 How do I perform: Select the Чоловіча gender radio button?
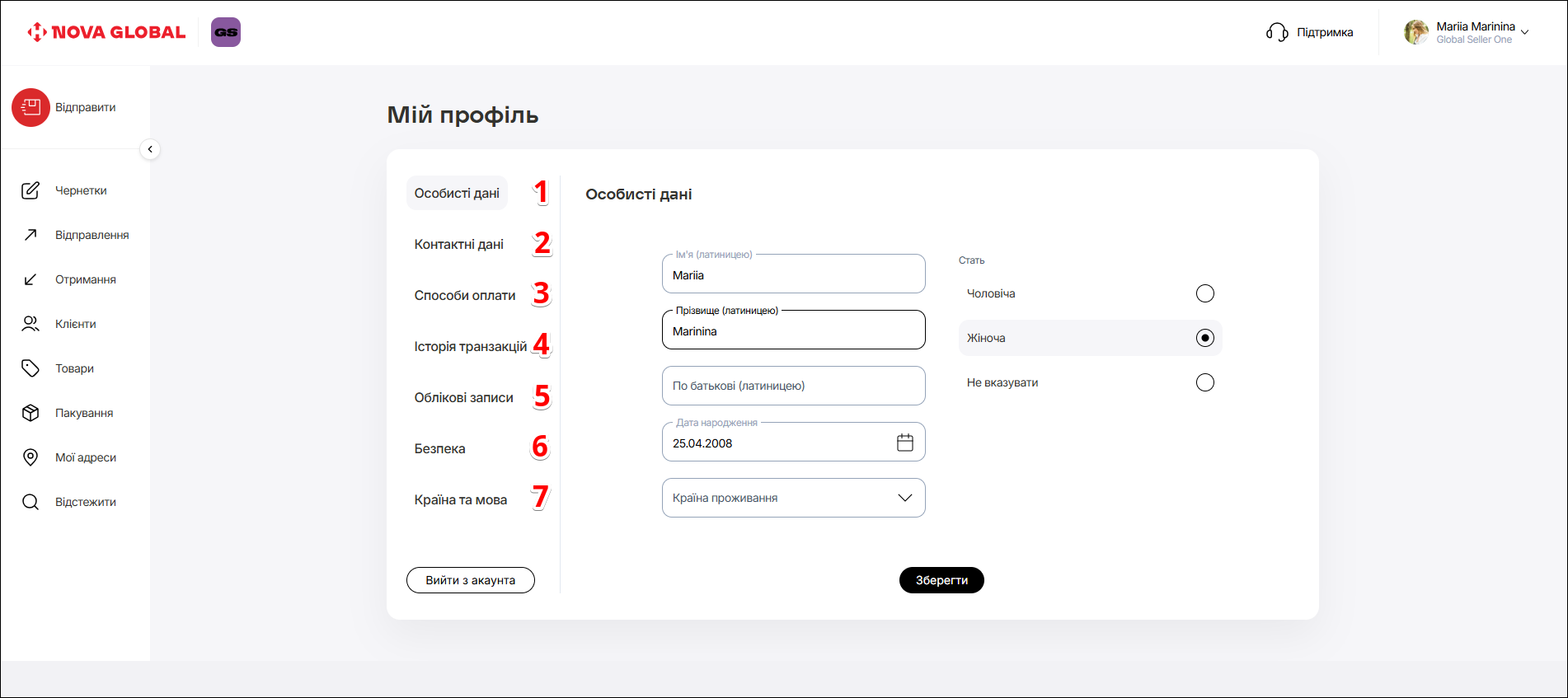tap(1204, 293)
